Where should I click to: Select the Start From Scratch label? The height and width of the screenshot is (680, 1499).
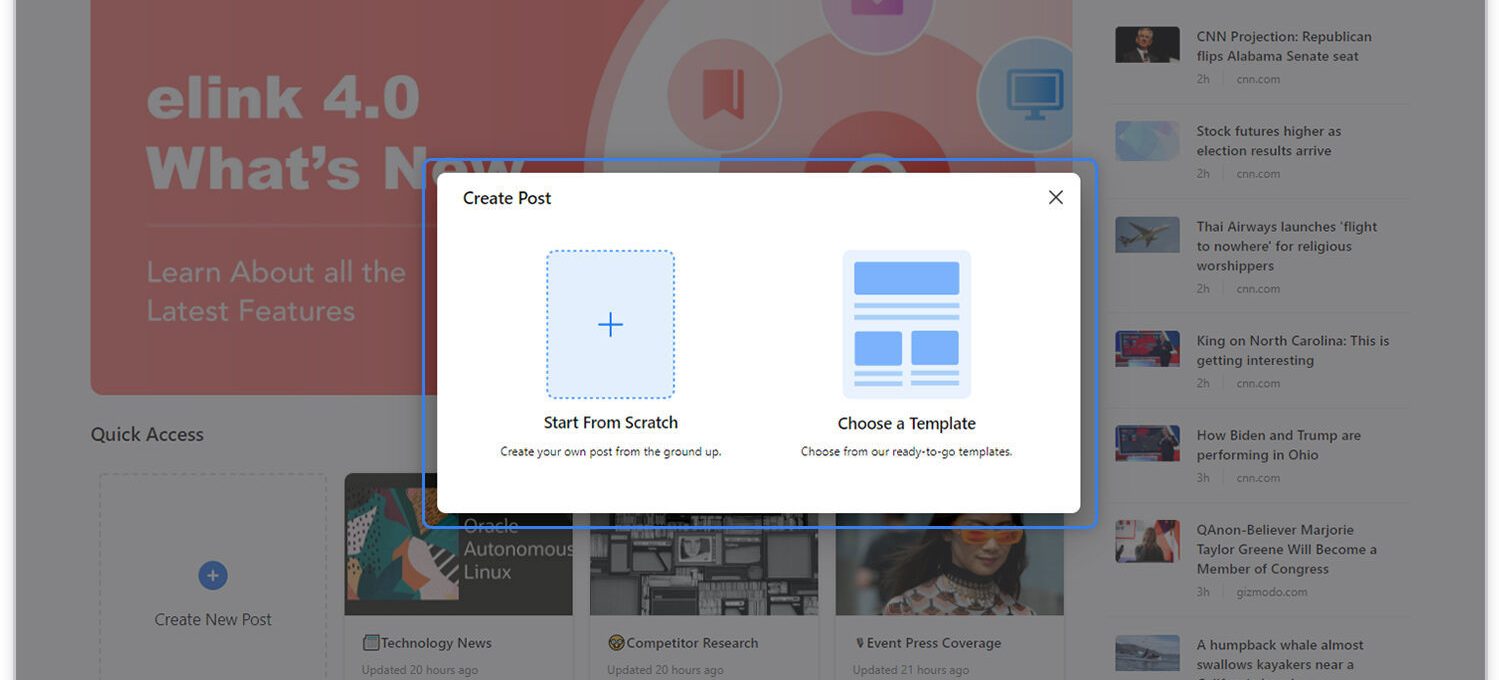pos(611,423)
